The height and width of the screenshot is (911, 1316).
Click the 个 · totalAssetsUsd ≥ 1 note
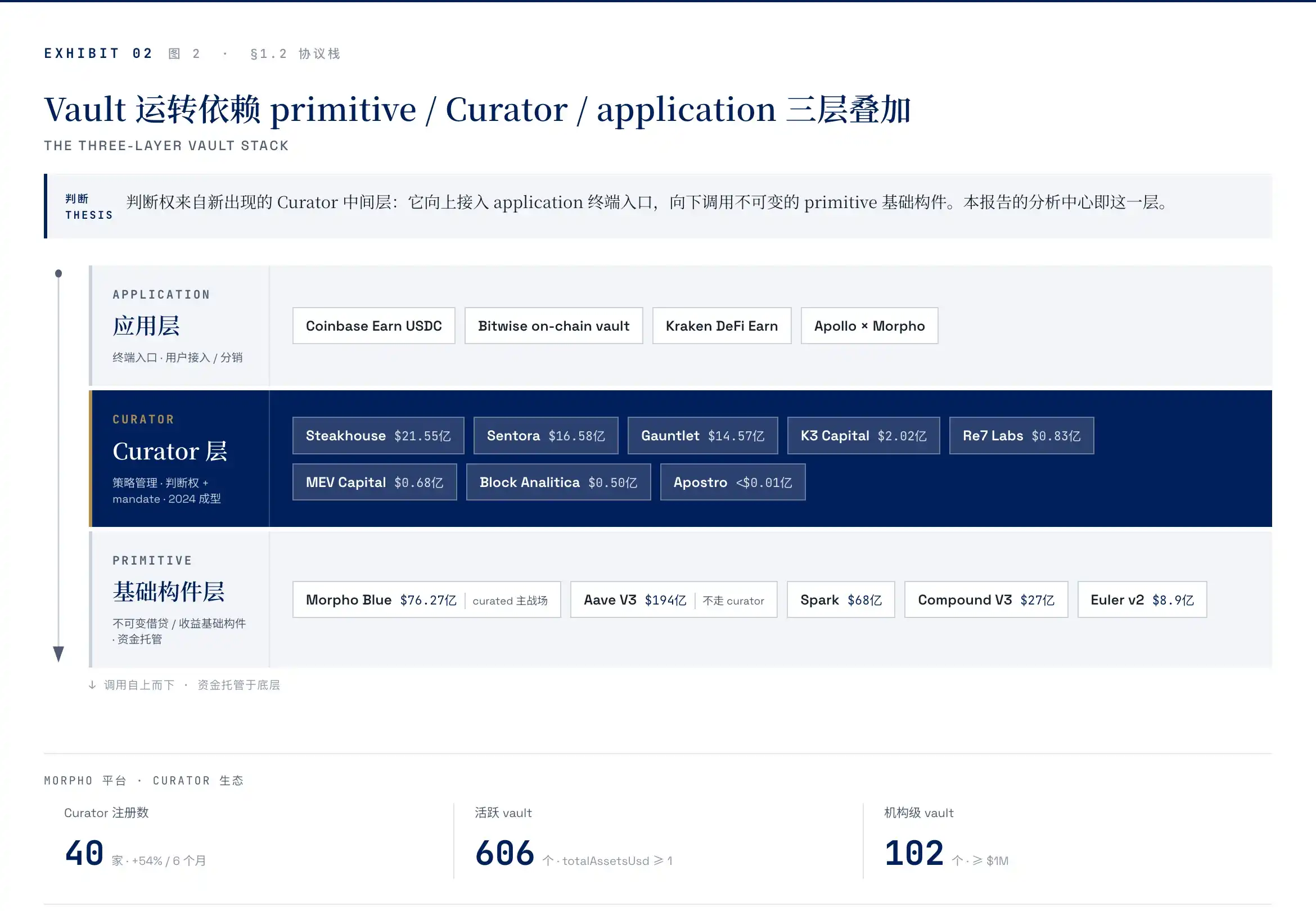point(607,860)
